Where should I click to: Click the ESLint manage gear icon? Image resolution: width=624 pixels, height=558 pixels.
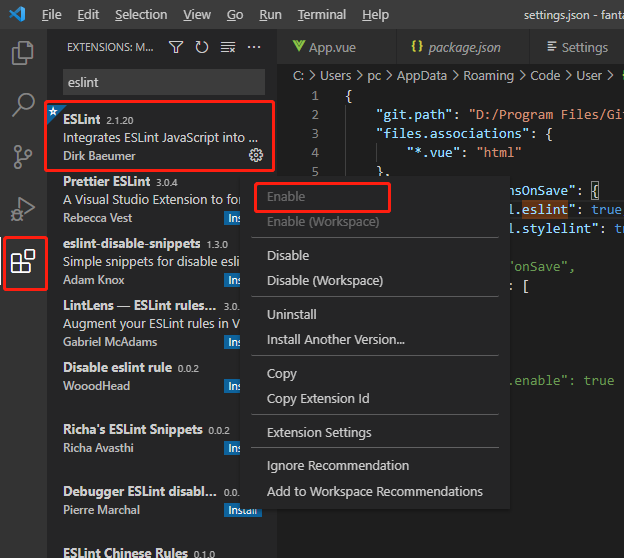(x=256, y=155)
